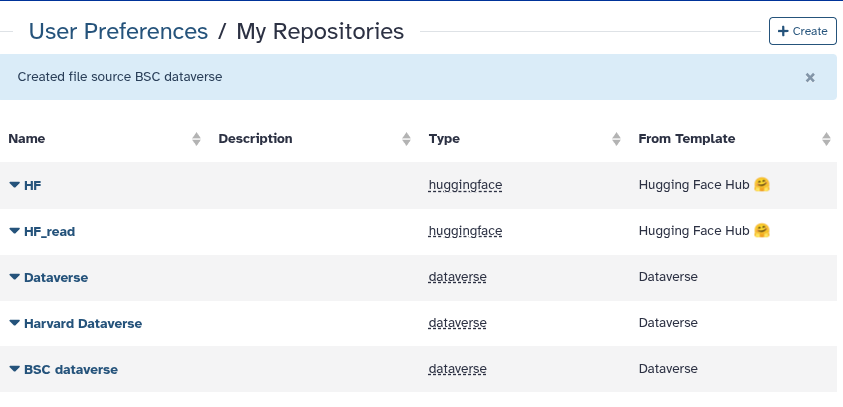The image size is (843, 407).
Task: Expand the HF repository dropdown
Action: pos(25,185)
